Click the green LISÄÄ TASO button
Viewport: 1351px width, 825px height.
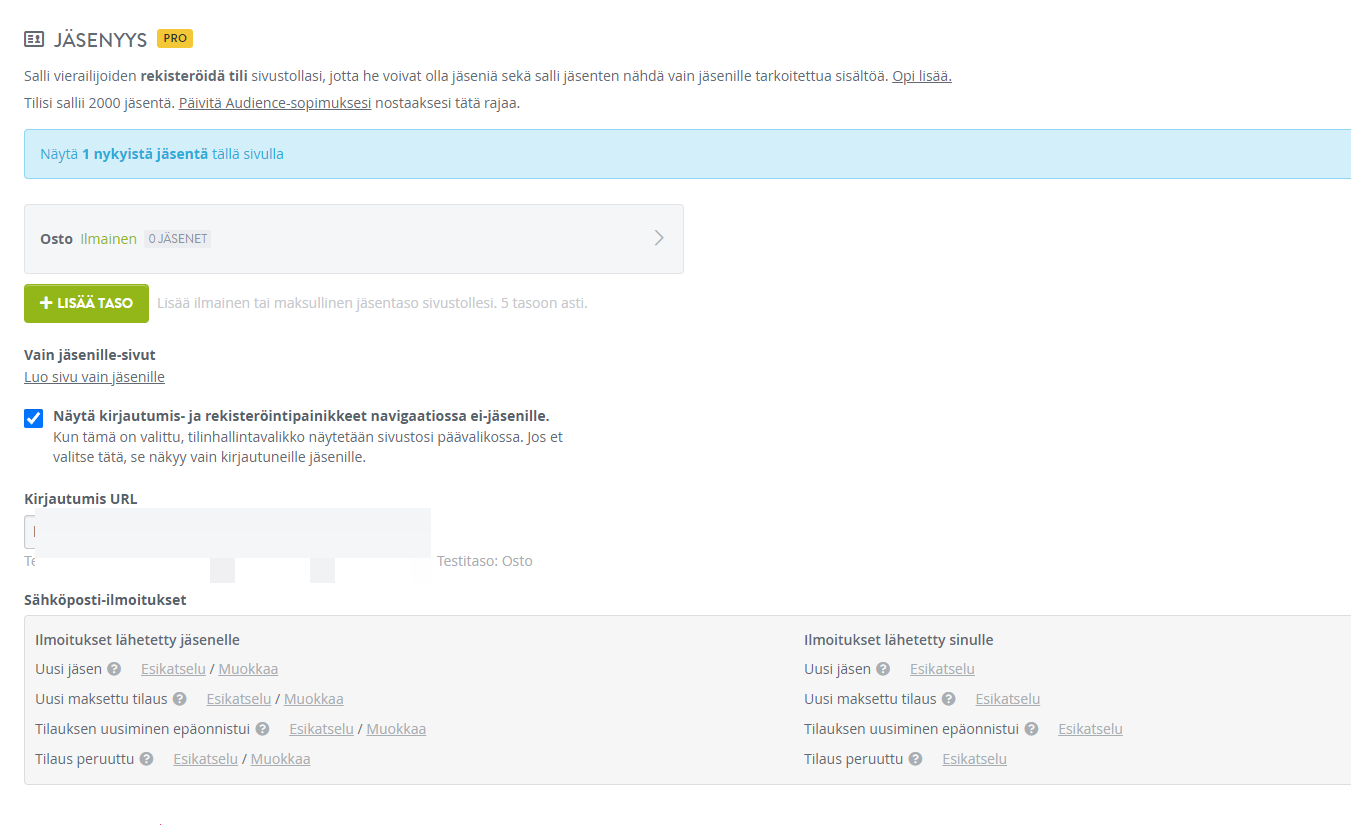pyautogui.click(x=86, y=303)
